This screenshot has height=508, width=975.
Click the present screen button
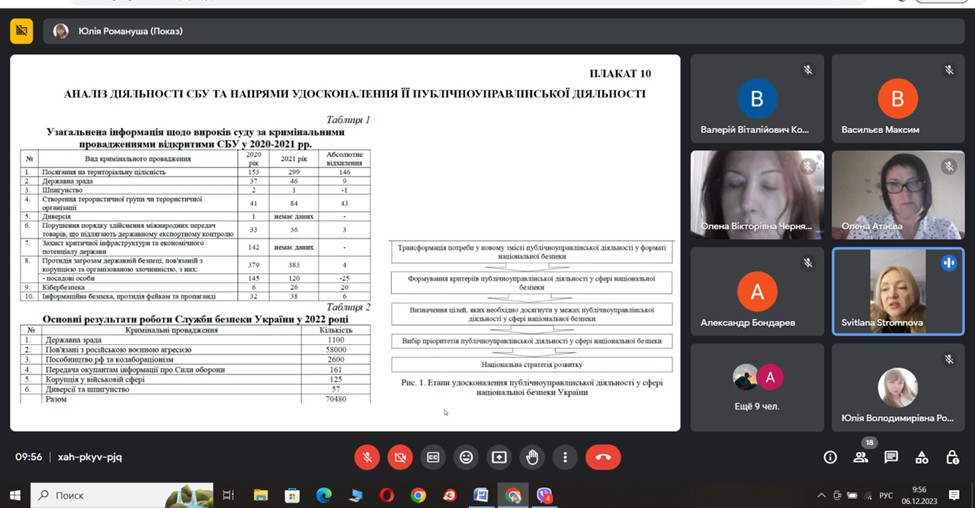coord(499,458)
